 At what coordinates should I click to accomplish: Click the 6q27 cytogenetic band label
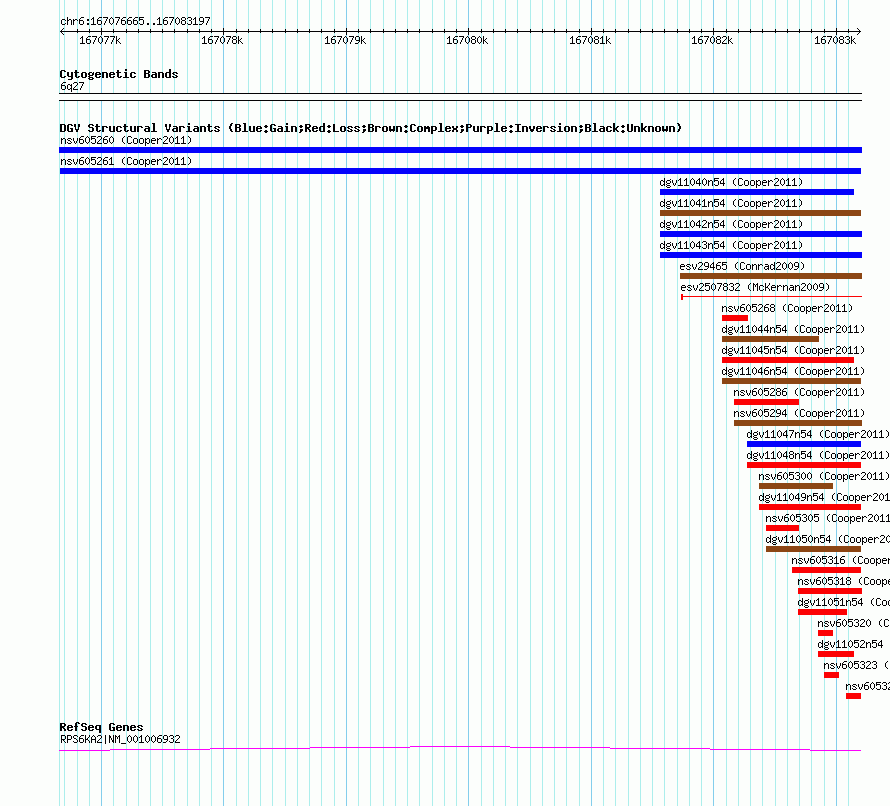click(72, 86)
